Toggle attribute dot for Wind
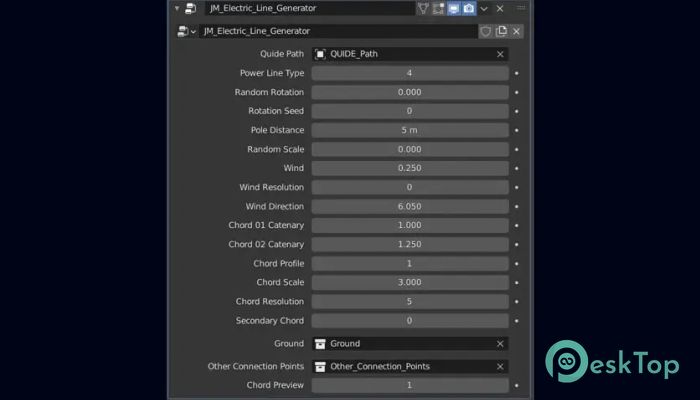 tap(517, 168)
